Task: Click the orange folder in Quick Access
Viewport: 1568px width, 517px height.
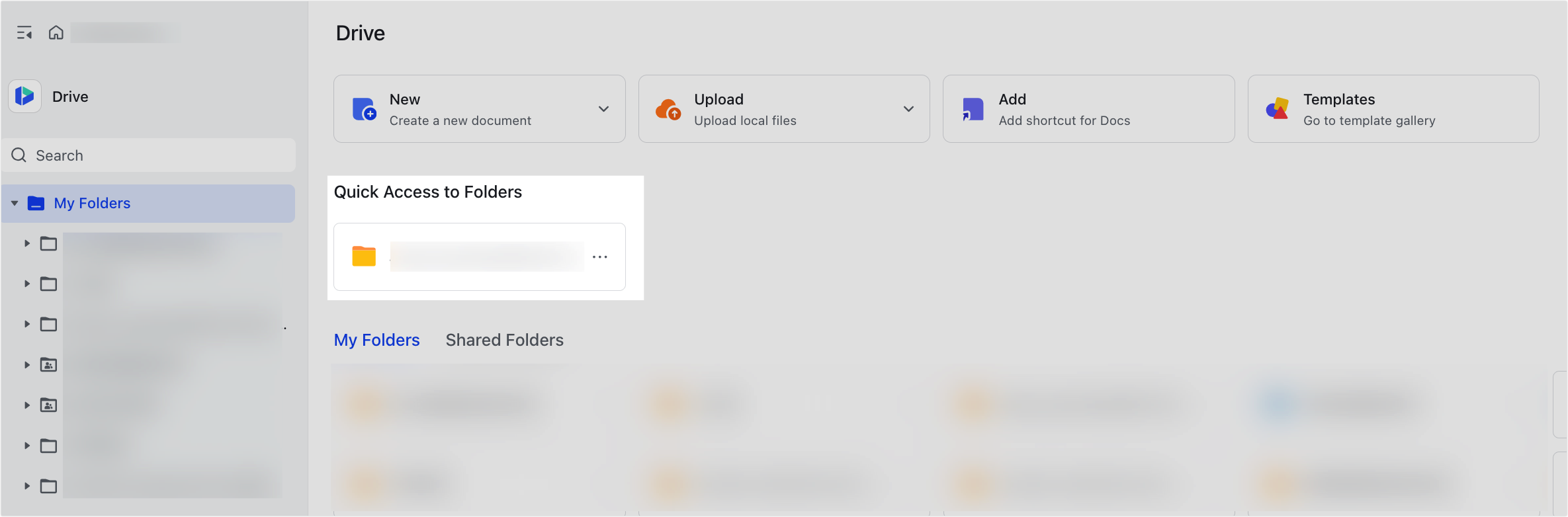Action: pos(363,256)
